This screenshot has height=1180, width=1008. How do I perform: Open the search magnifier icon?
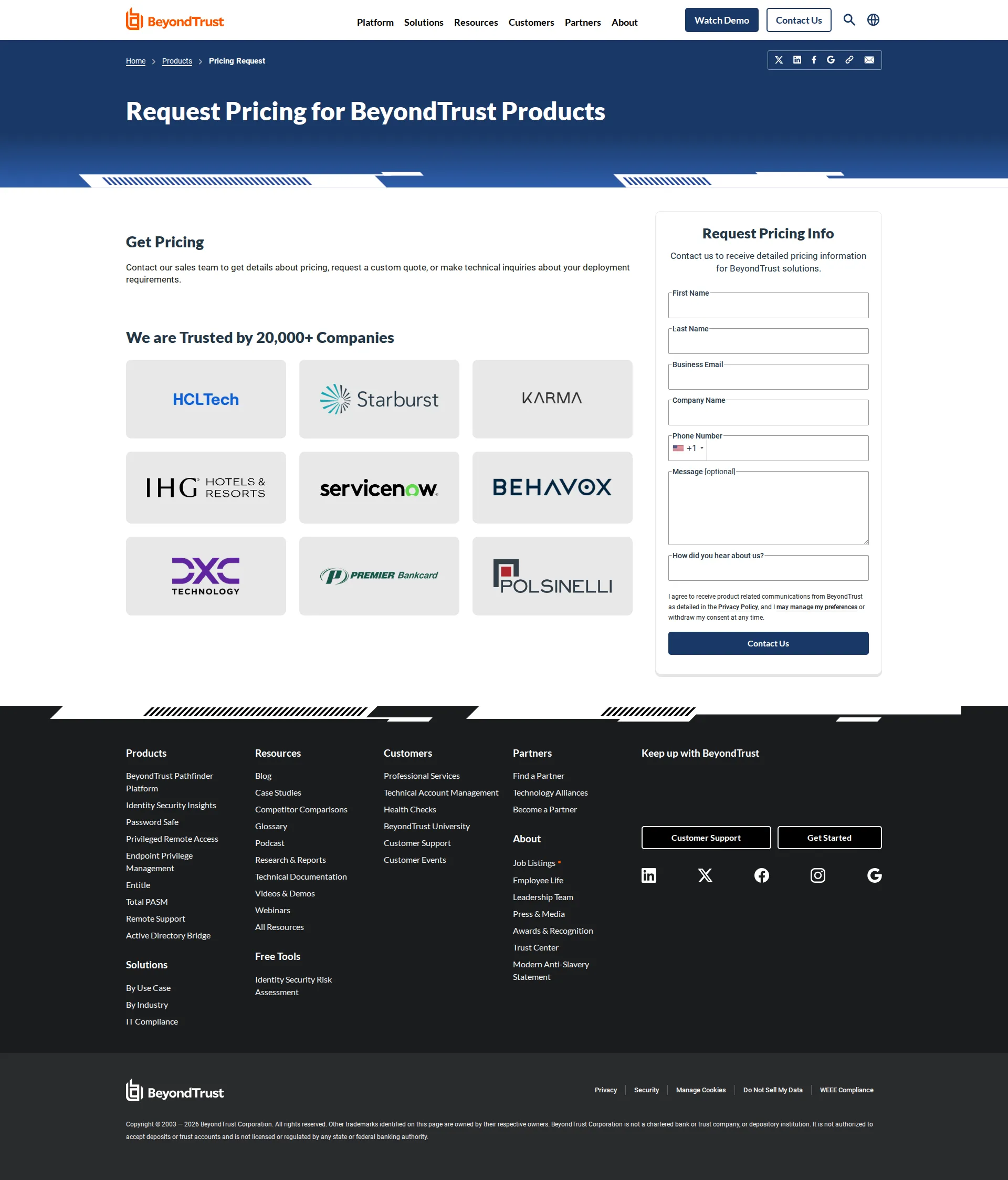click(x=849, y=19)
